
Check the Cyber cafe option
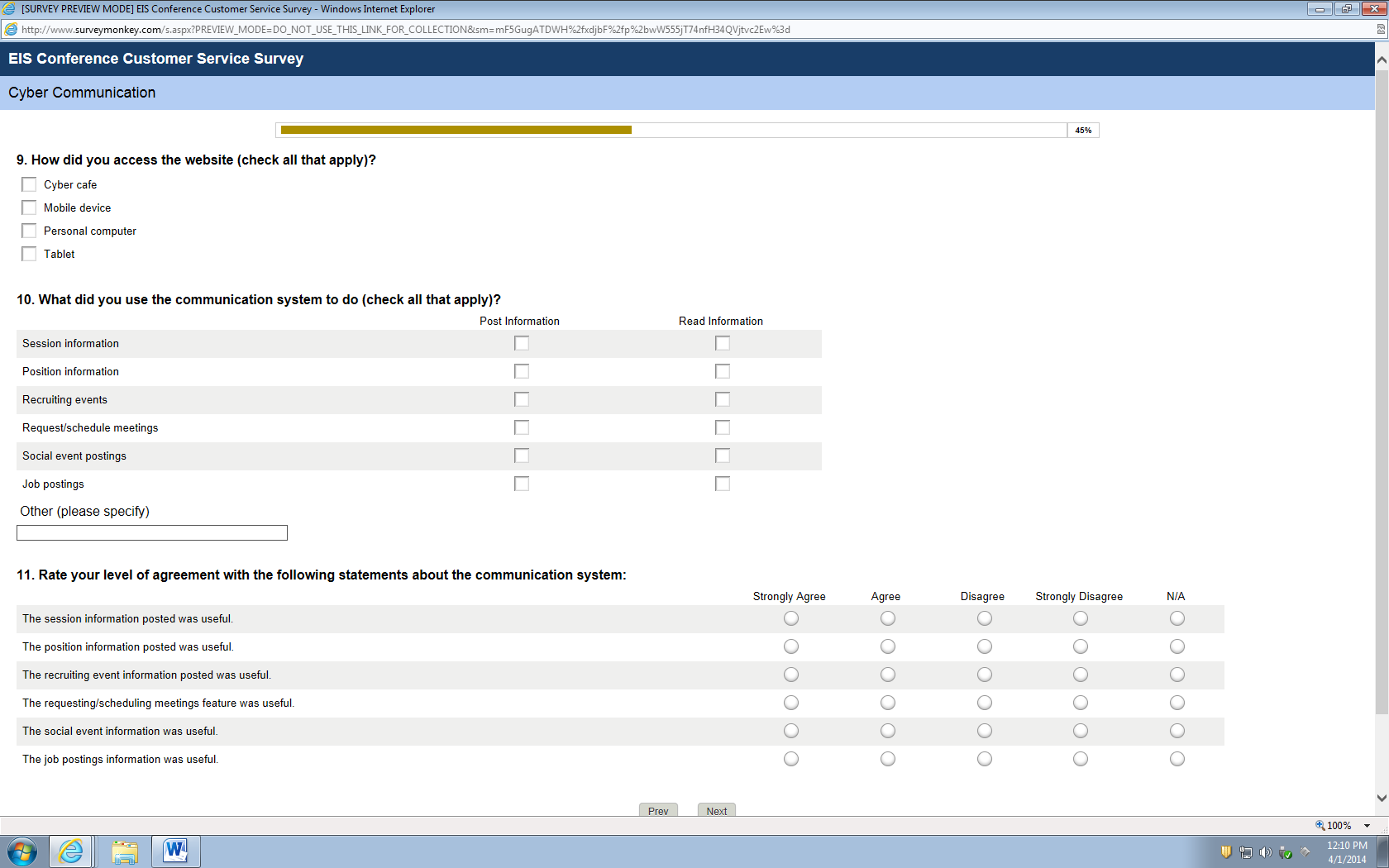[x=29, y=184]
